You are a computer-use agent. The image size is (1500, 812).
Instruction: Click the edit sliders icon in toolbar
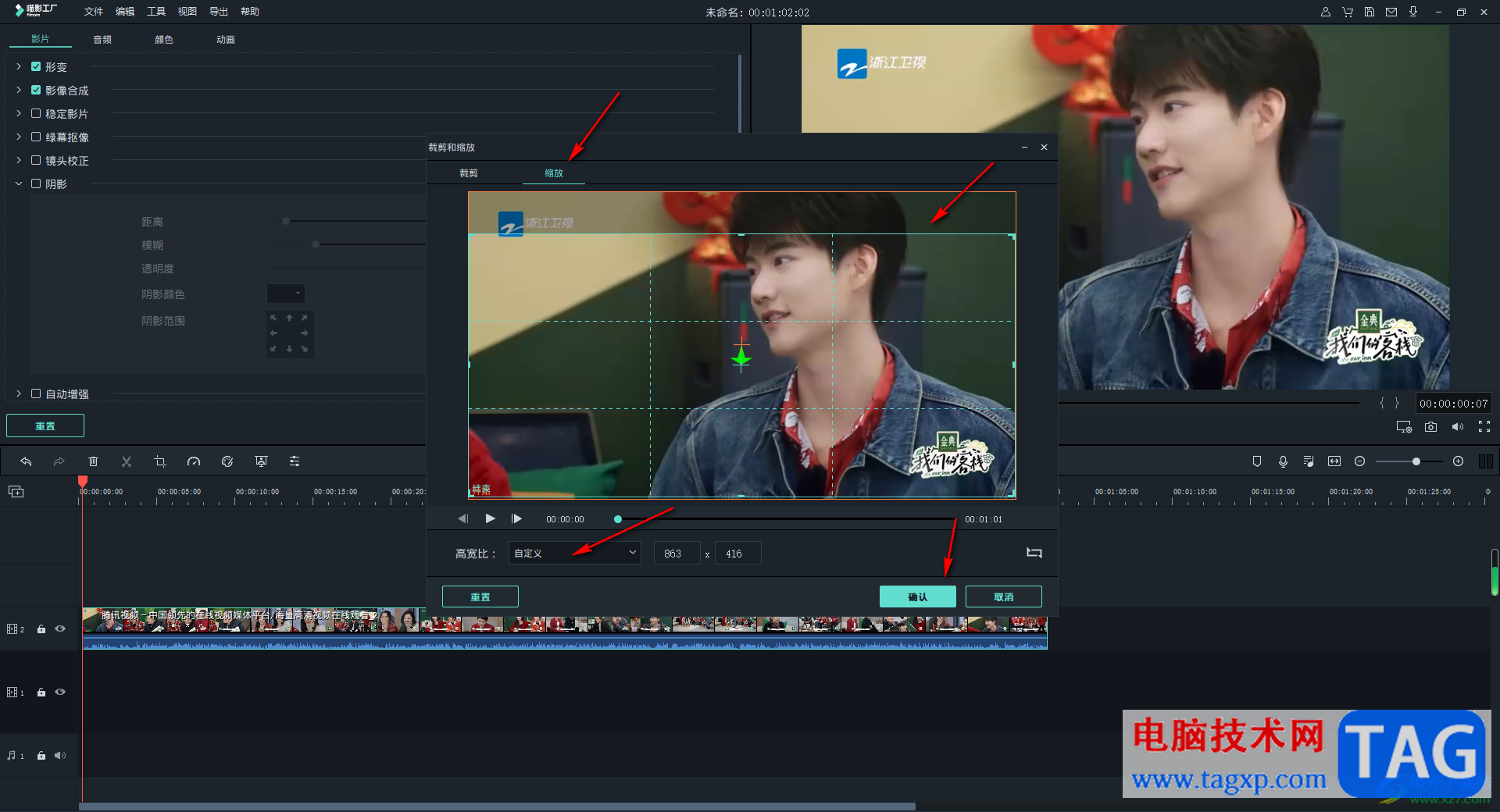point(295,461)
